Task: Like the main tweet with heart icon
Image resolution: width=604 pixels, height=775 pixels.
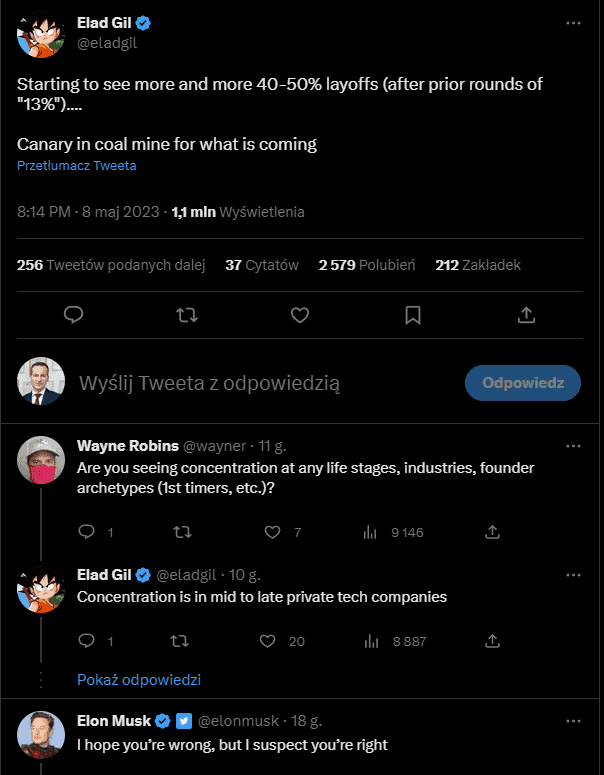Action: [299, 315]
